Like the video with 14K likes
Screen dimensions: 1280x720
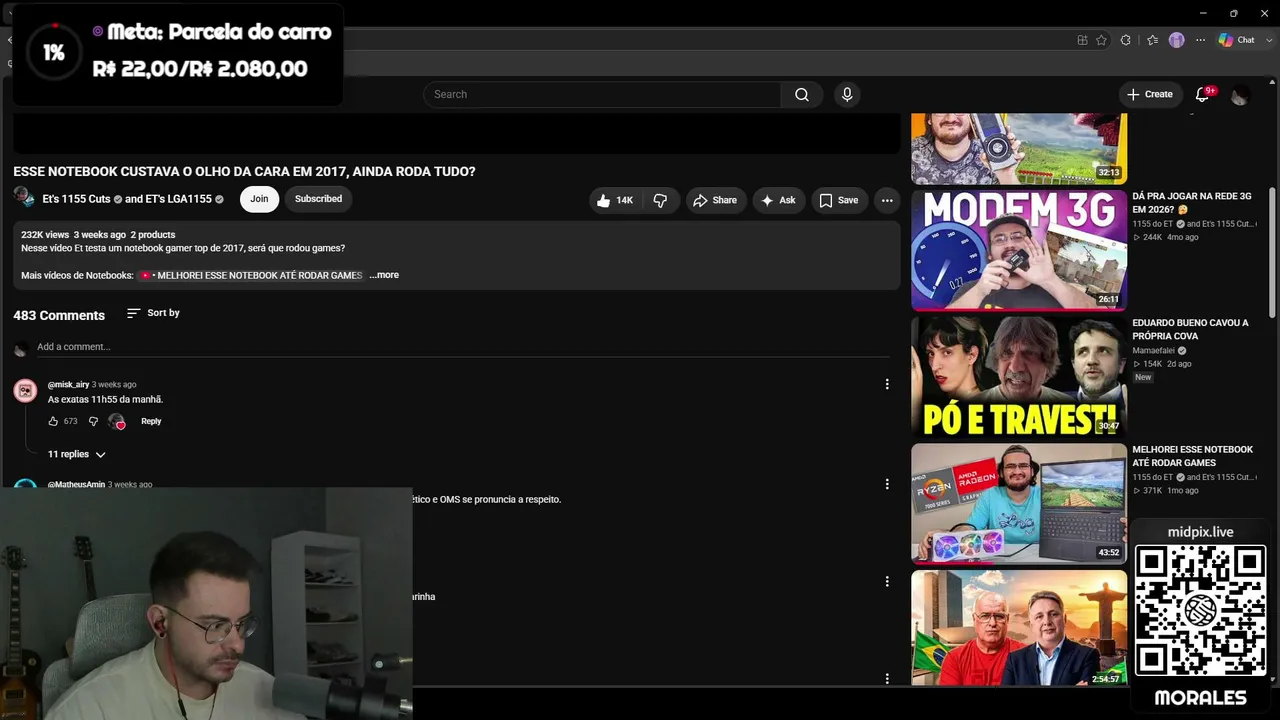tap(615, 200)
